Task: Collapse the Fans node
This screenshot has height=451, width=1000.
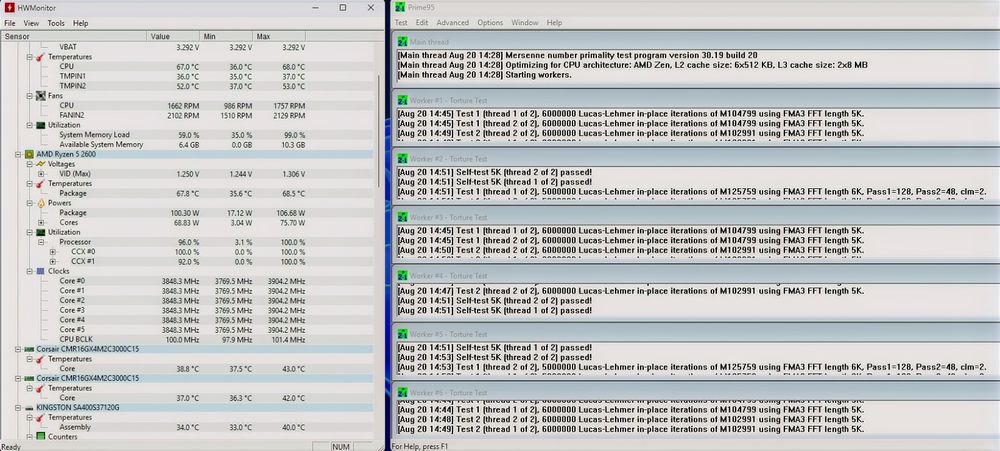Action: tap(30, 96)
